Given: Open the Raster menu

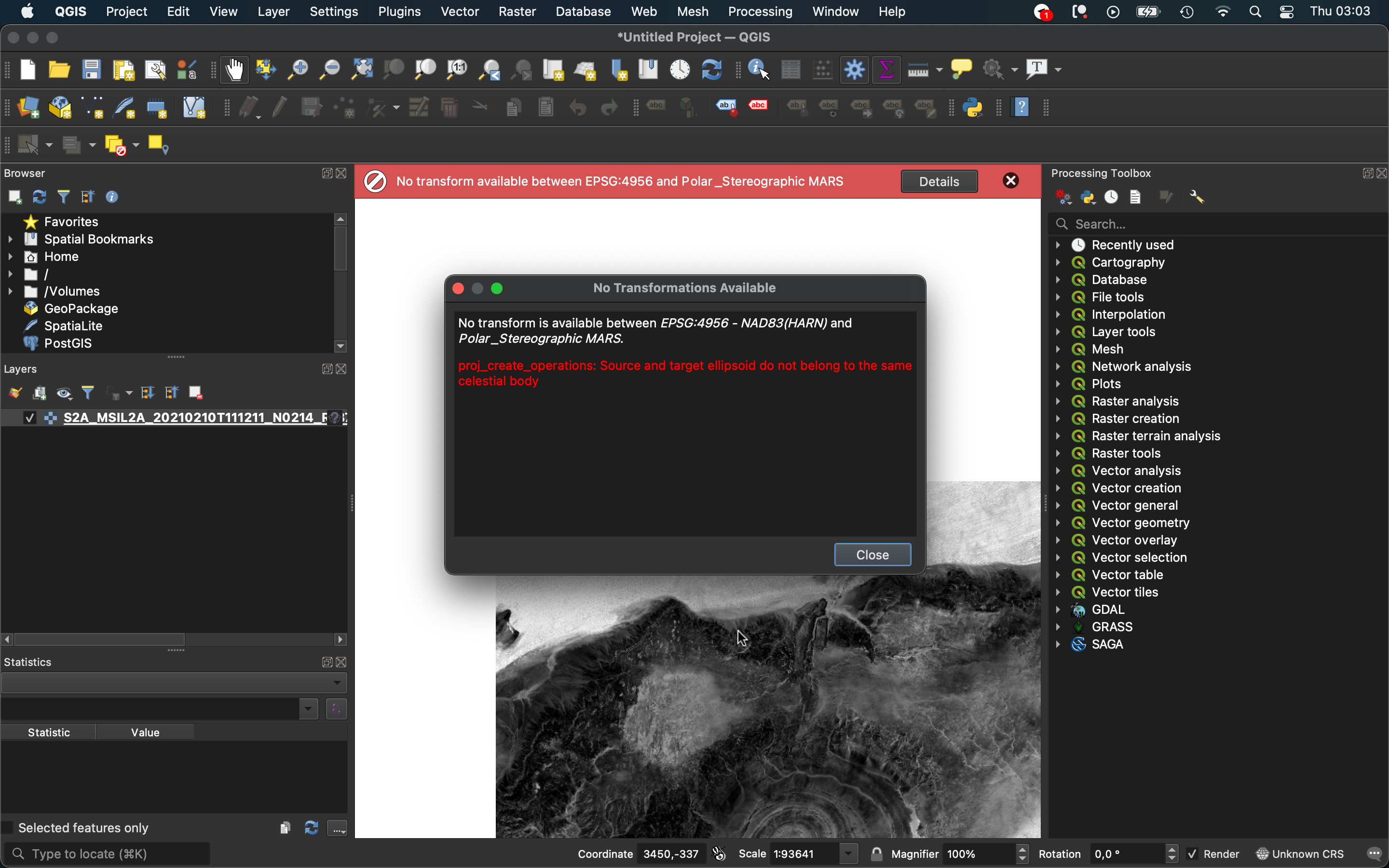Looking at the screenshot, I should [517, 12].
